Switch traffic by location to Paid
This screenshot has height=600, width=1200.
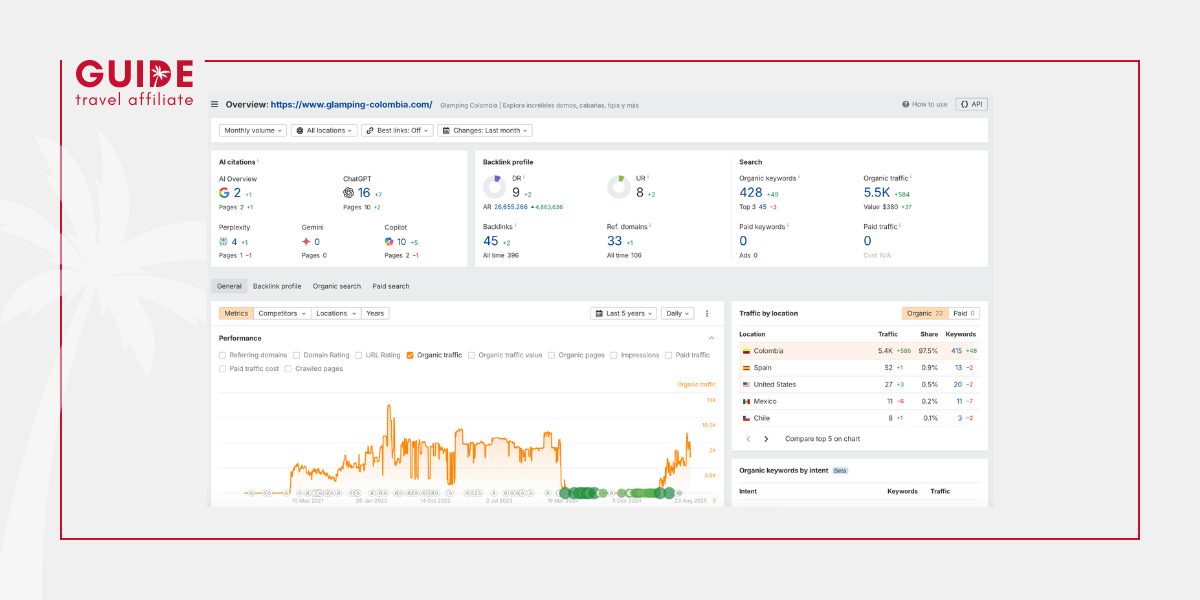pos(963,313)
